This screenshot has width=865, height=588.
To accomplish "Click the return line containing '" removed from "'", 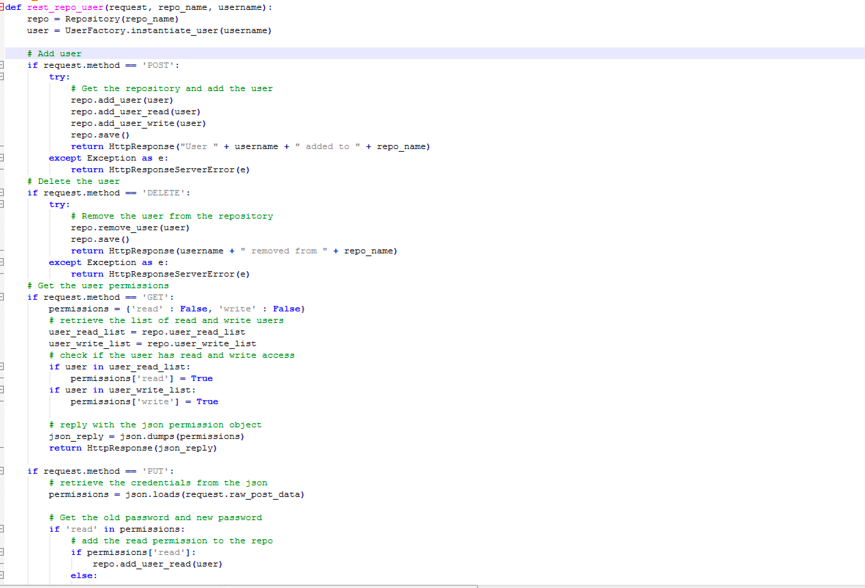I will click(x=234, y=250).
